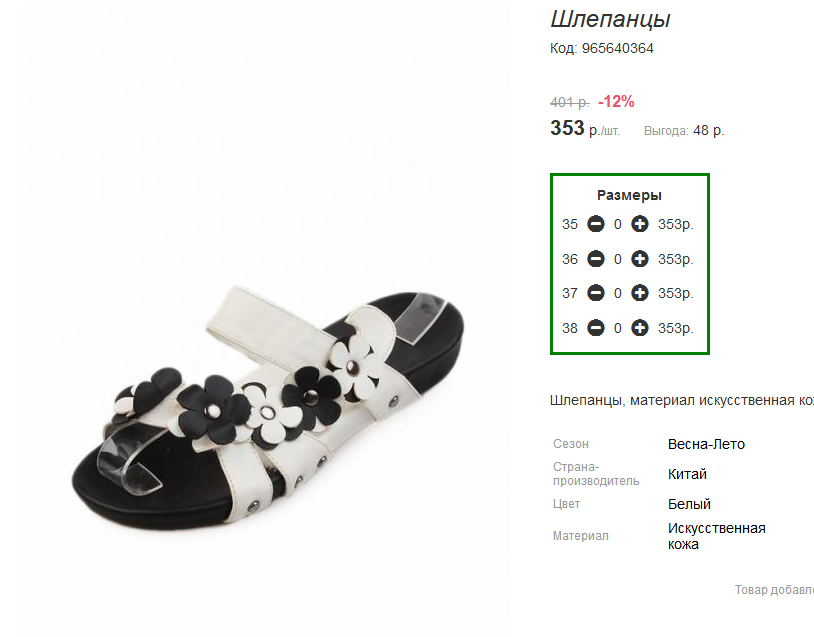The width and height of the screenshot is (814, 637).
Task: Click the Шлепанцы product title
Action: 610,19
